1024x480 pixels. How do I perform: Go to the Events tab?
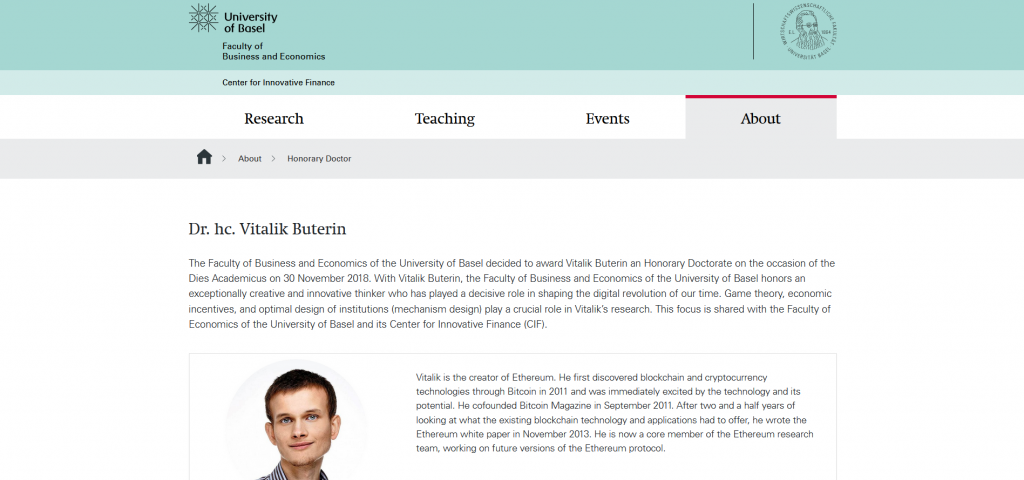(607, 118)
